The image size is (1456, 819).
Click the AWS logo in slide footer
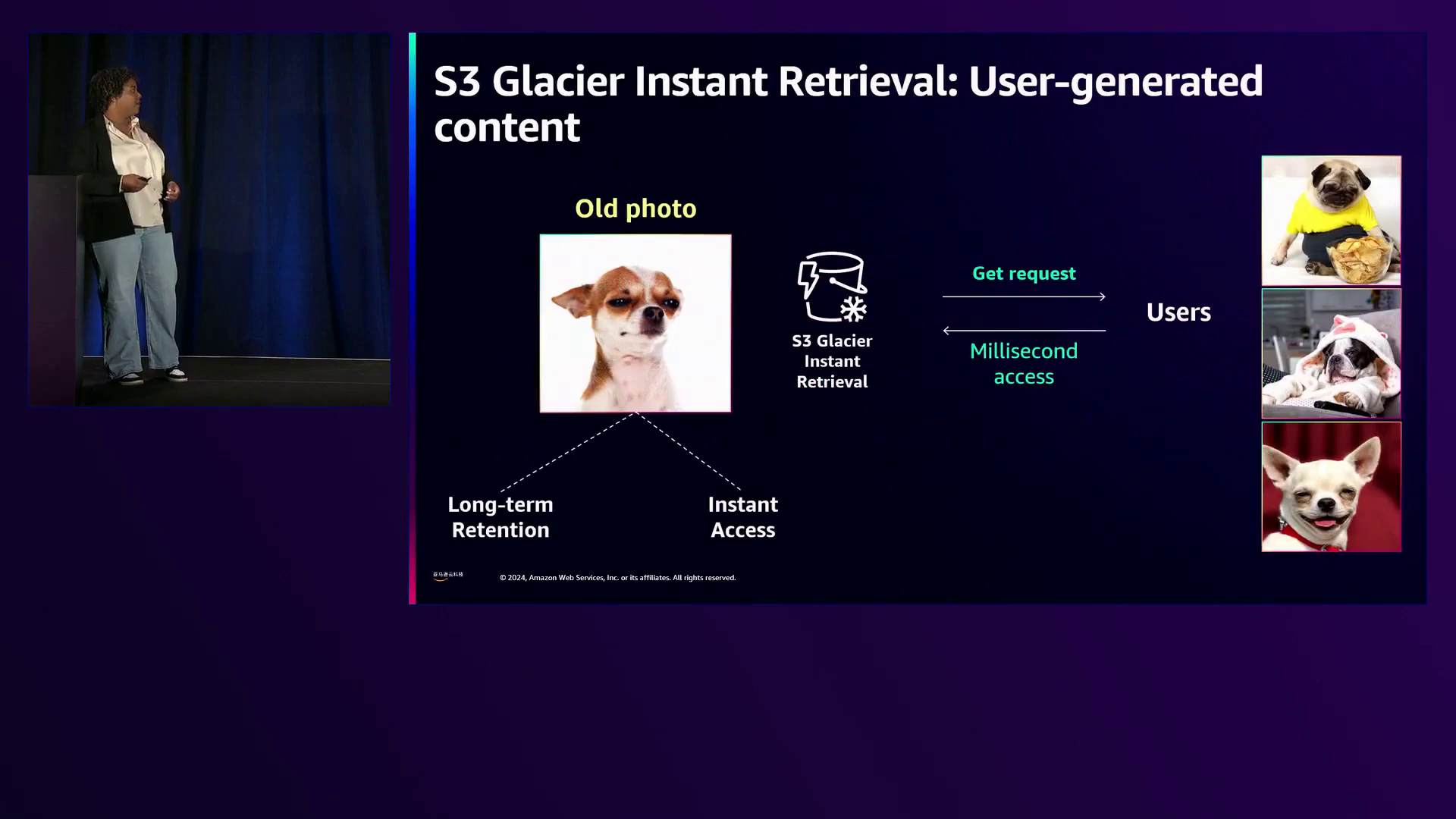tap(447, 576)
